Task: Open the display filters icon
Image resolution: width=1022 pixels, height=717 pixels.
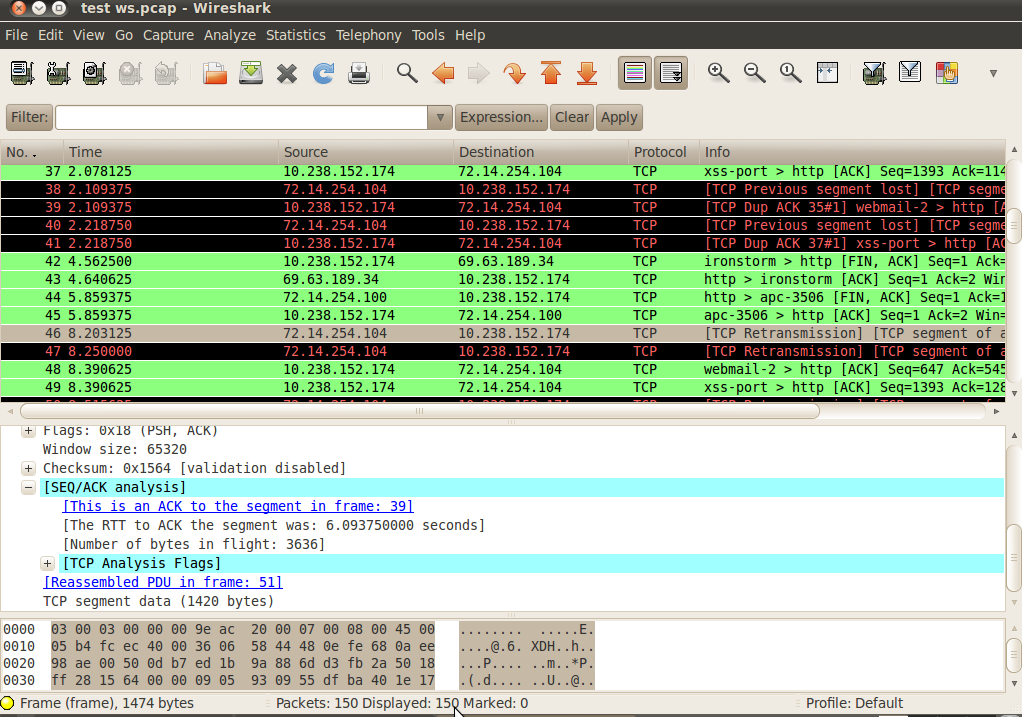Action: (x=910, y=73)
